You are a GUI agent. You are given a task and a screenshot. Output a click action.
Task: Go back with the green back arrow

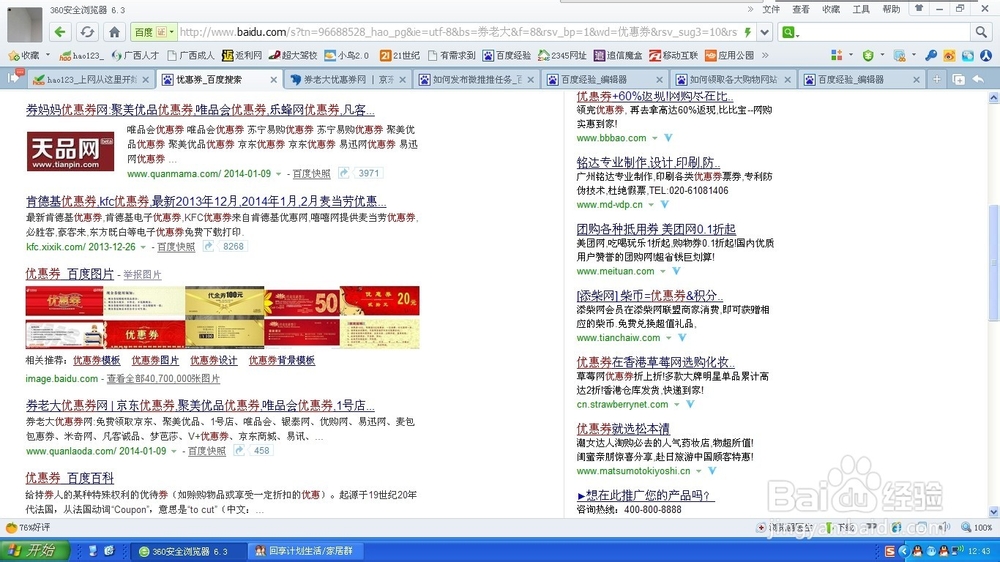(60, 32)
